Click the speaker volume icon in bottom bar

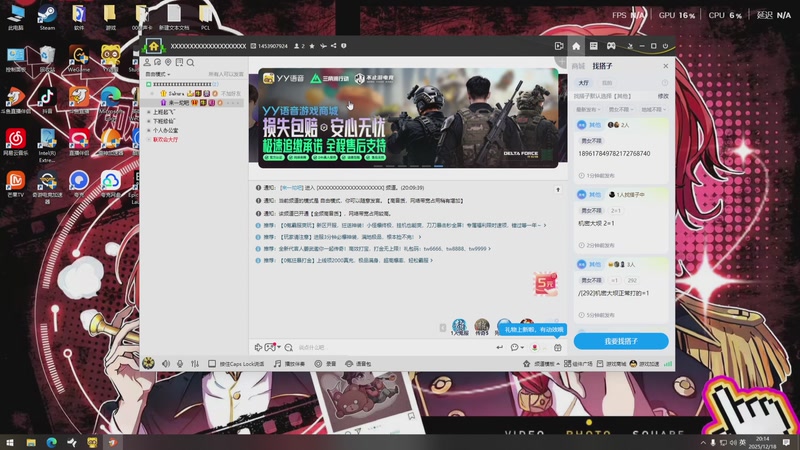pos(166,364)
